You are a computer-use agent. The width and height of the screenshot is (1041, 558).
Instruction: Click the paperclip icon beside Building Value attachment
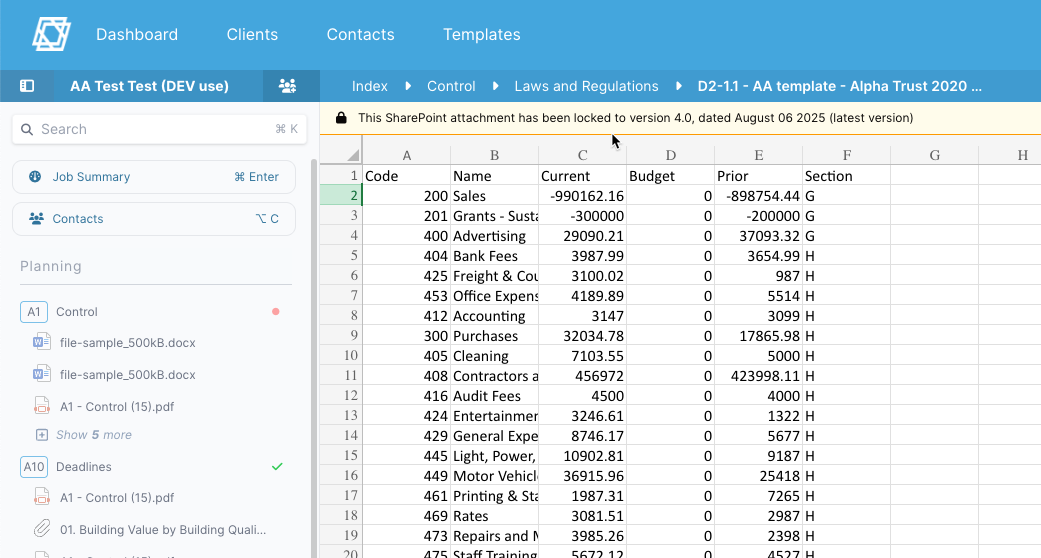click(x=42, y=529)
